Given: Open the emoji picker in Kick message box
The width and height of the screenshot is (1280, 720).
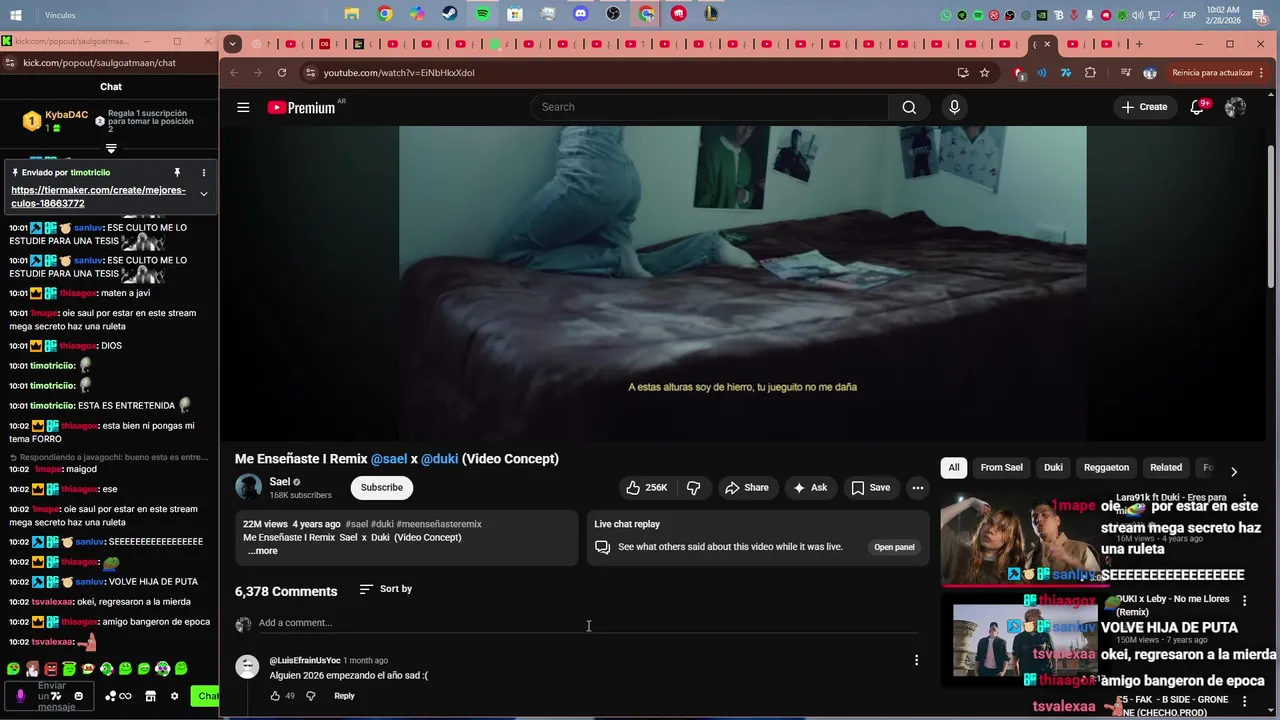Looking at the screenshot, I should (x=79, y=696).
